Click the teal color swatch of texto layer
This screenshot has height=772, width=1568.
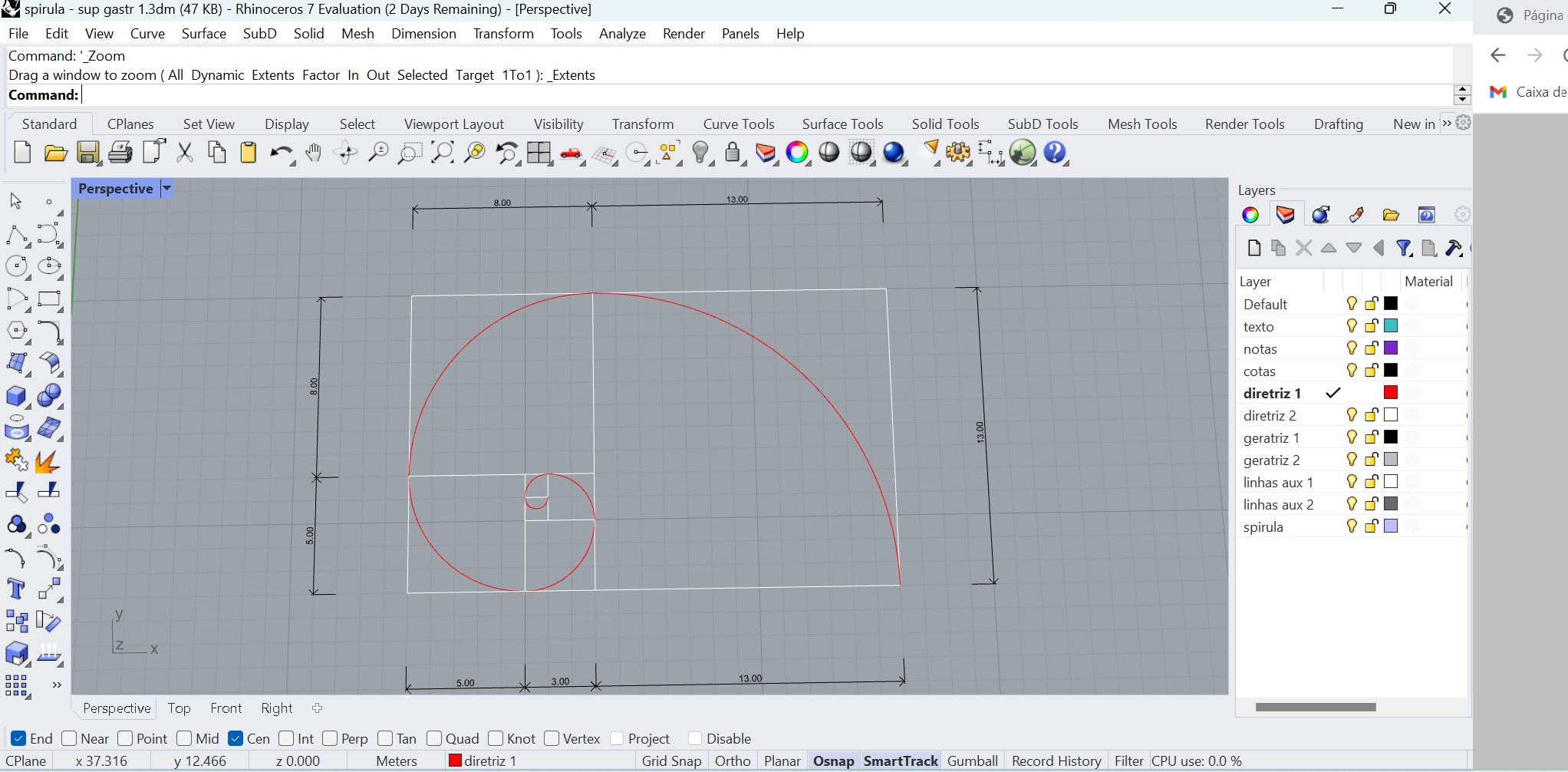click(1390, 326)
